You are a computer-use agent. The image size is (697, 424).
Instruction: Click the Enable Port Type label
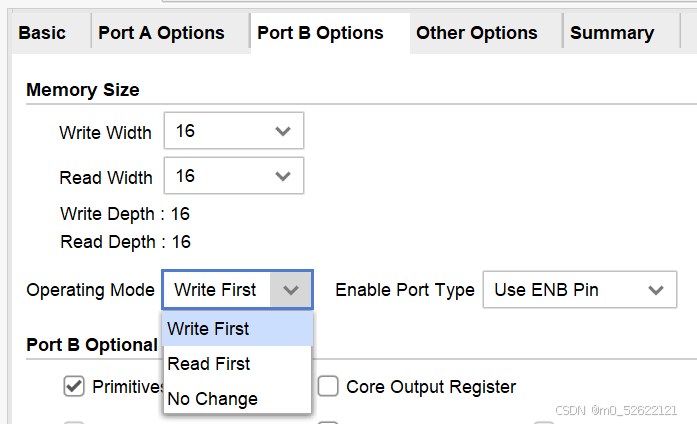pos(404,290)
